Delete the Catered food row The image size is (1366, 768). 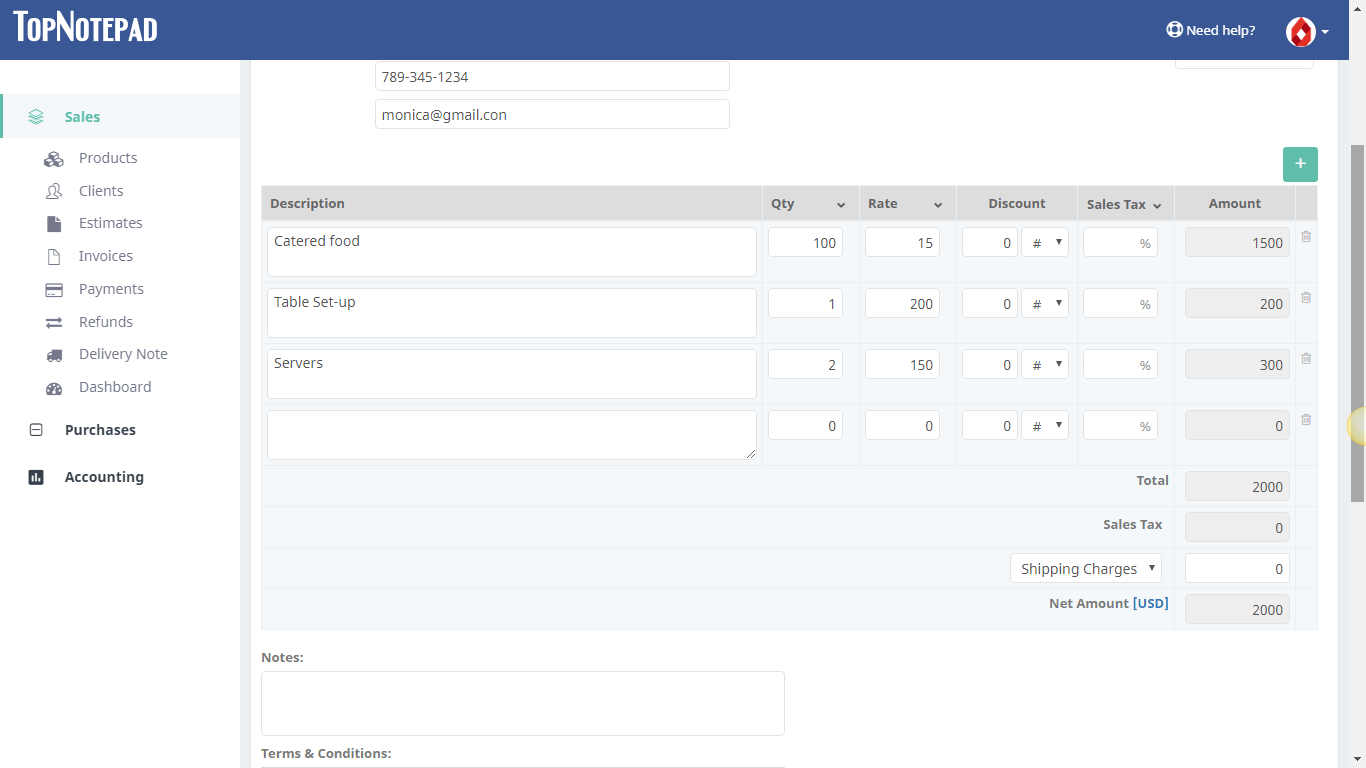(1306, 237)
